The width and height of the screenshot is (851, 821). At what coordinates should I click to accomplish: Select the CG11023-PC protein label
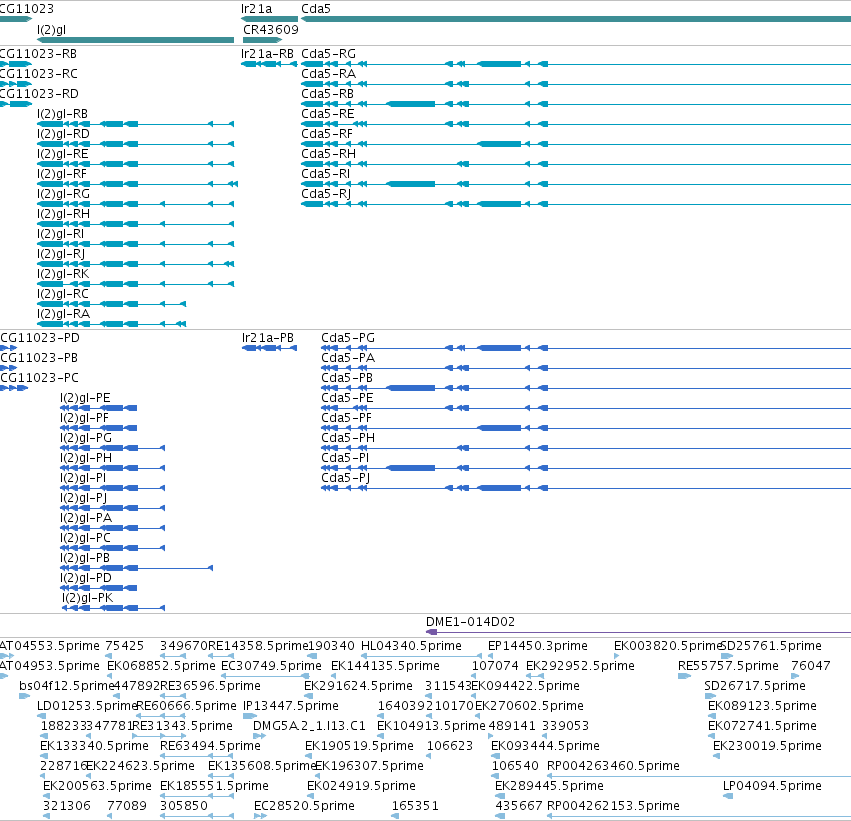tap(39, 378)
